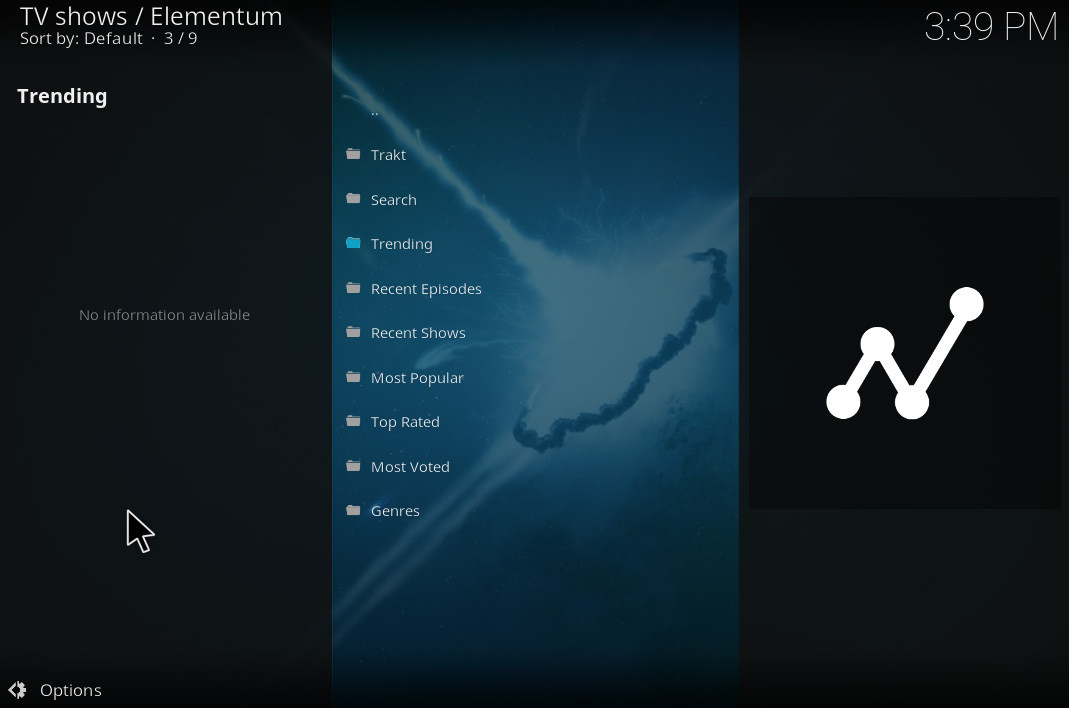This screenshot has width=1069, height=708.
Task: Click the folder icon next to Trakt
Action: pyautogui.click(x=353, y=154)
